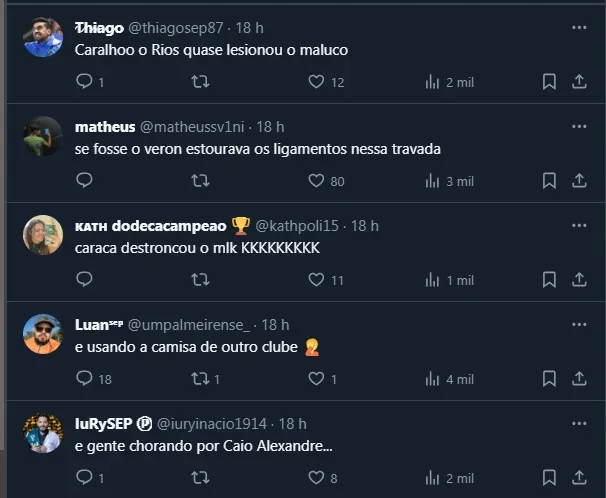Screen dimensions: 606x498
Task: Open @kathpoli15 profile handle
Action: click(300, 226)
